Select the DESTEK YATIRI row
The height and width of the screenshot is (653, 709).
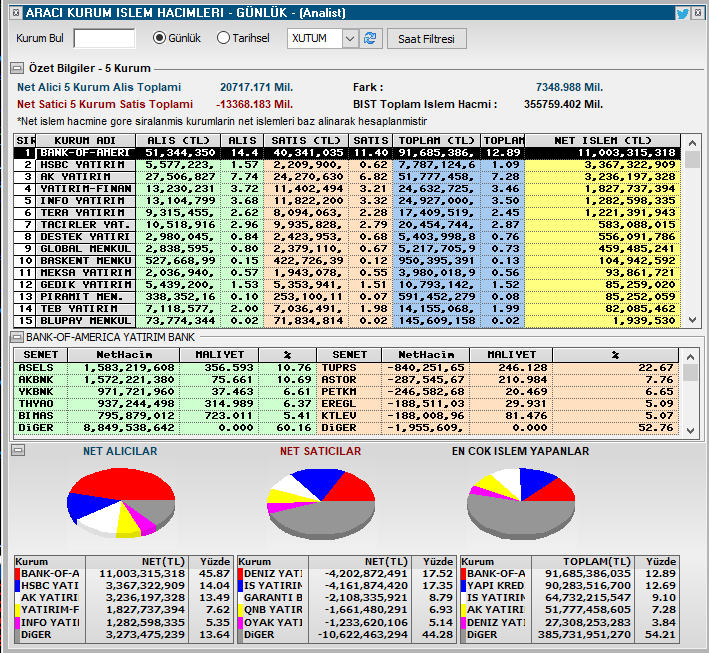click(x=347, y=237)
